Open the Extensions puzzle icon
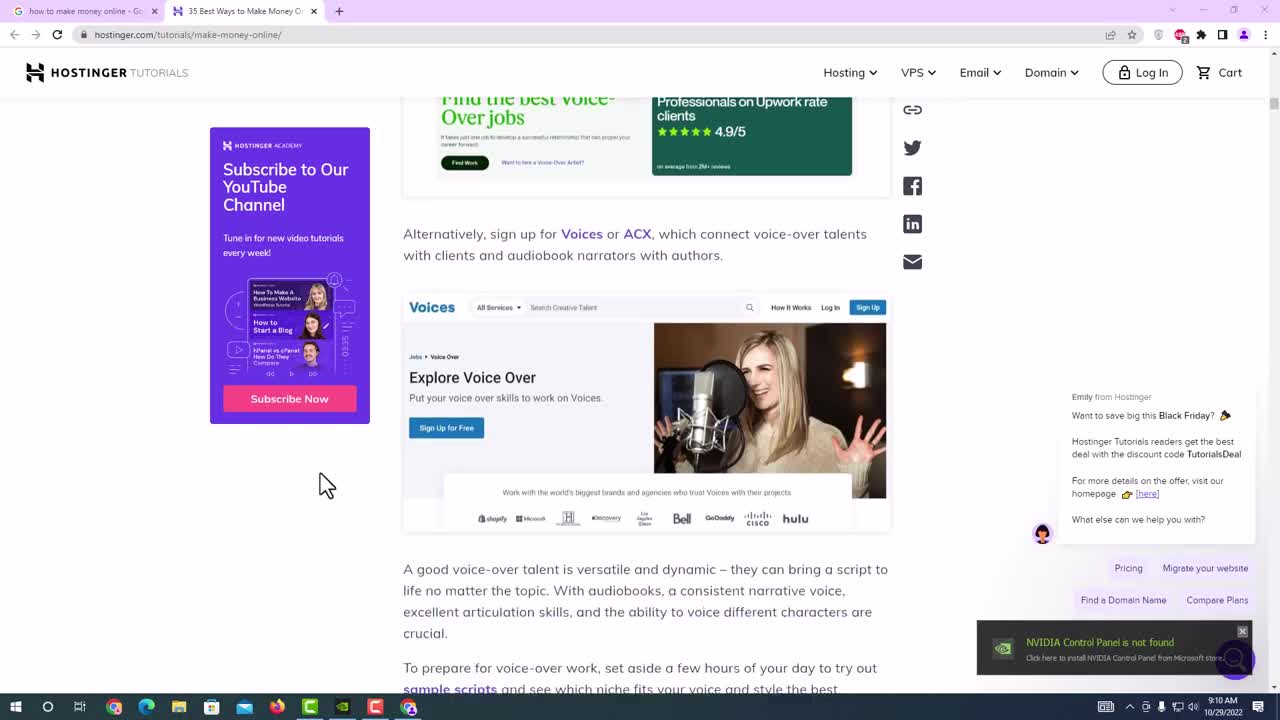 click(1201, 34)
